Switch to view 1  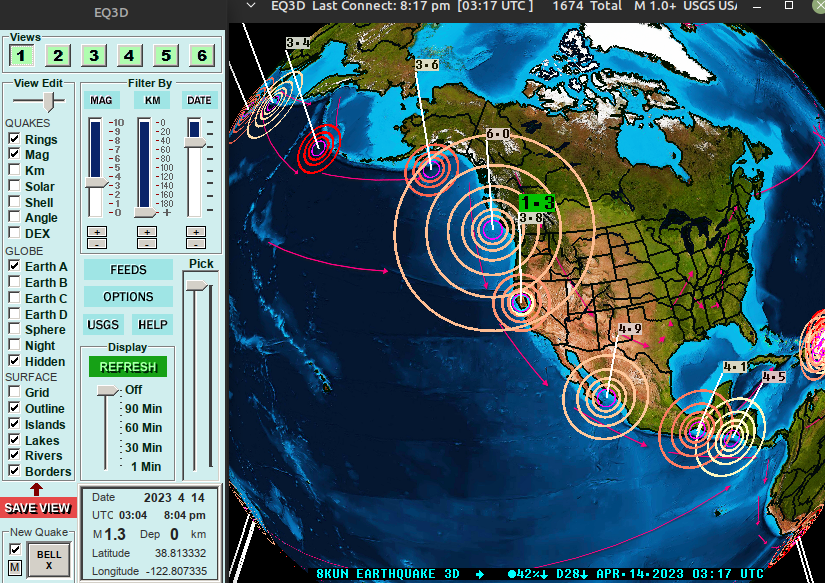tap(21, 56)
